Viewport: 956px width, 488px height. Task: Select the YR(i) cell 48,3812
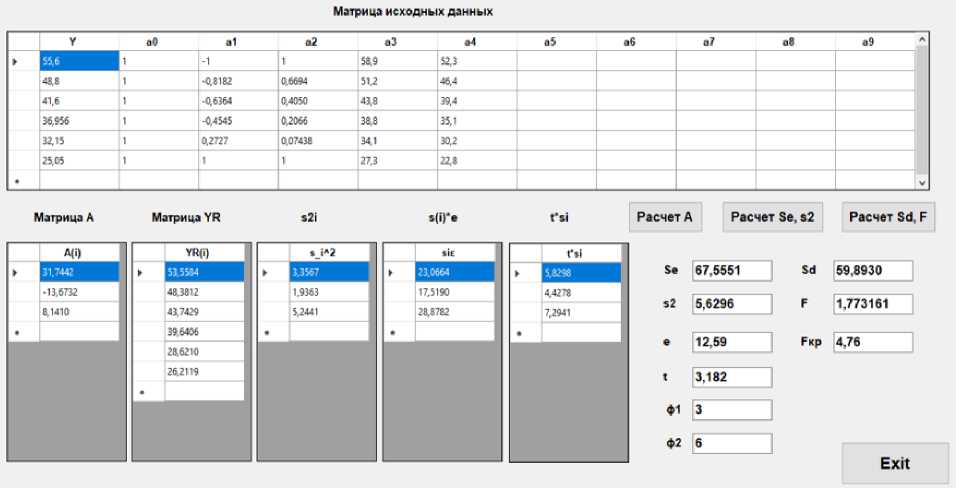tap(204, 292)
